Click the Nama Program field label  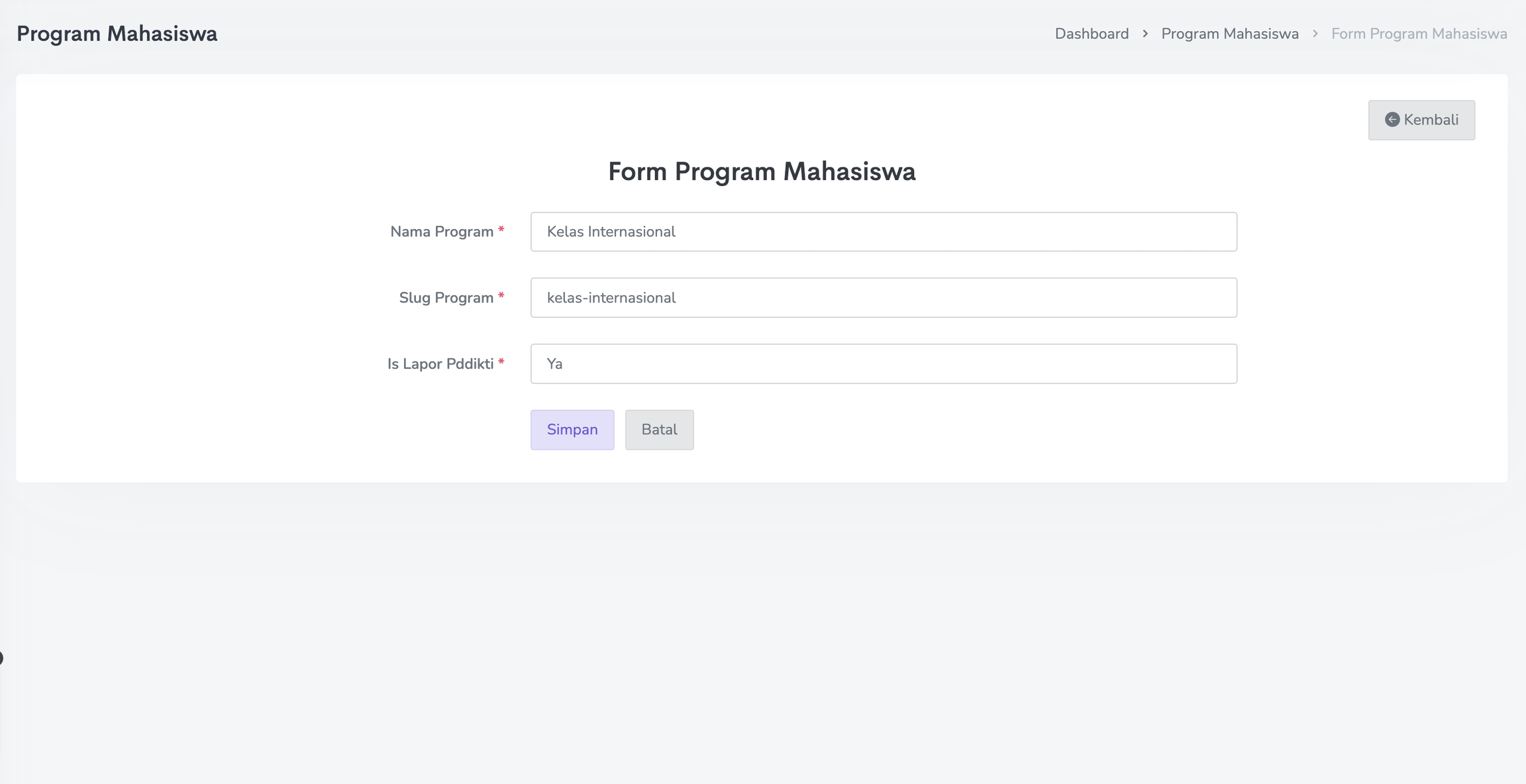[442, 232]
